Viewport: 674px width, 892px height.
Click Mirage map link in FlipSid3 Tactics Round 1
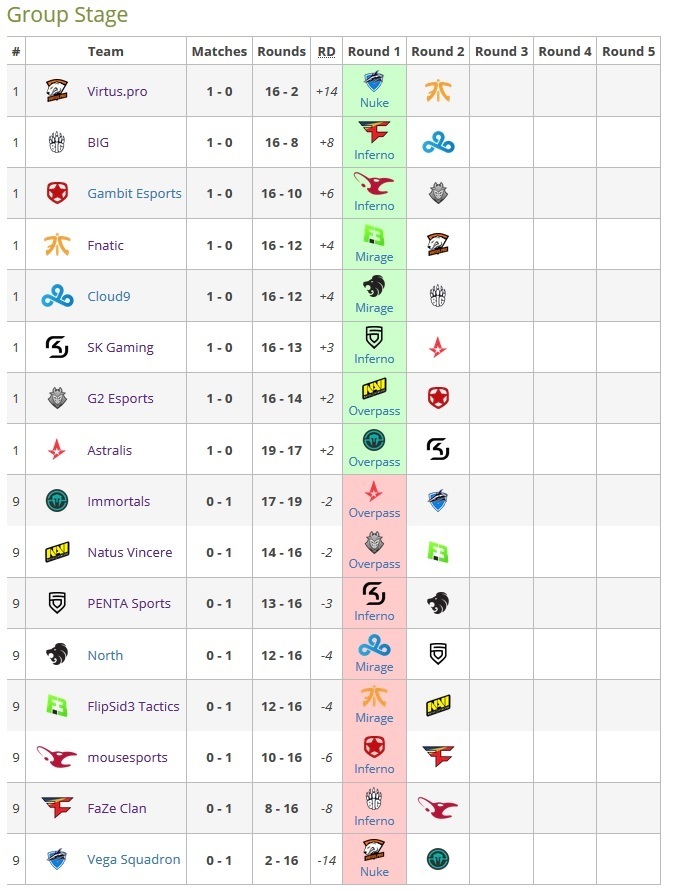tap(374, 718)
